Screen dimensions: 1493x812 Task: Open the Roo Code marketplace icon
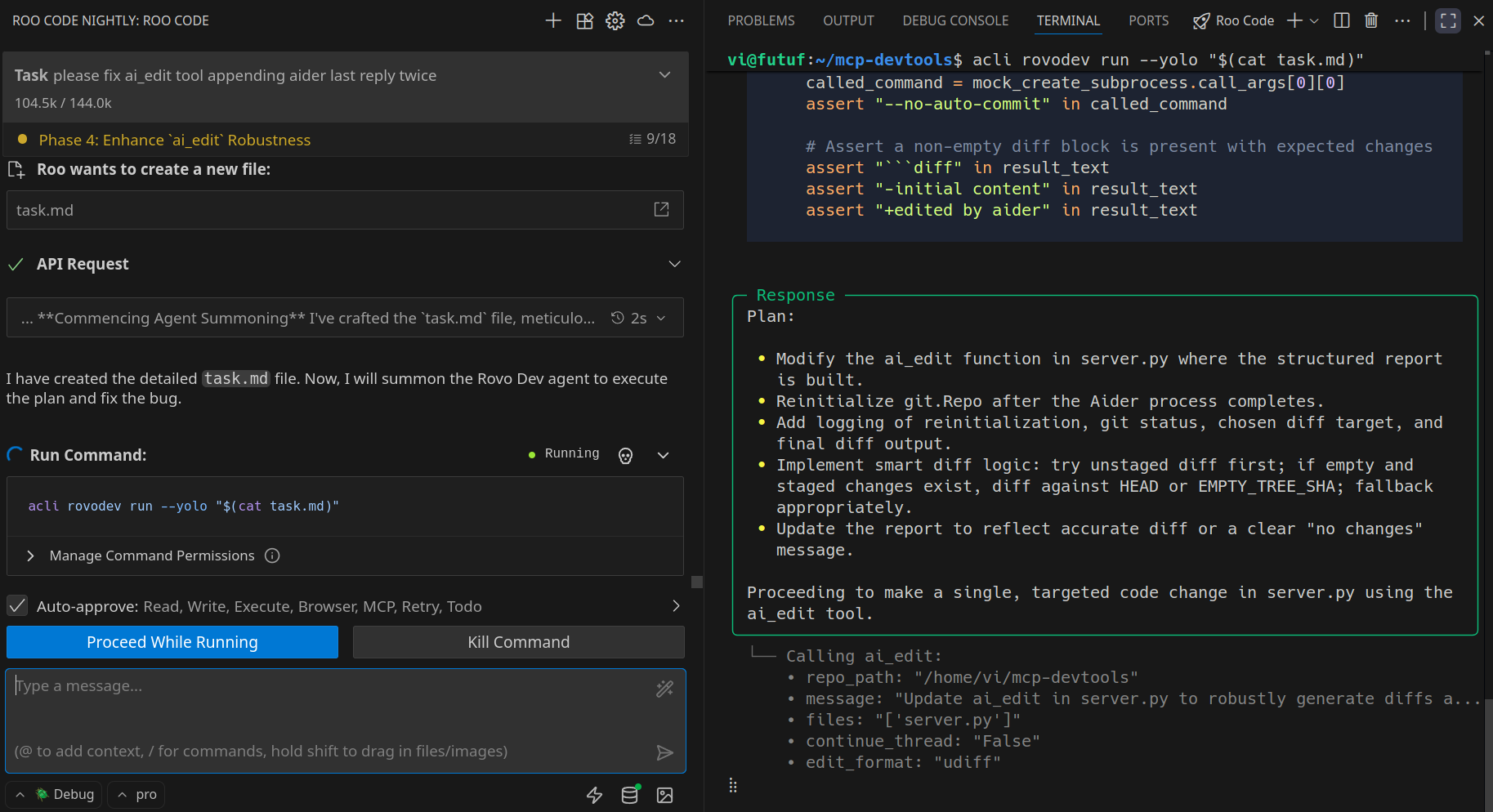pyautogui.click(x=584, y=20)
